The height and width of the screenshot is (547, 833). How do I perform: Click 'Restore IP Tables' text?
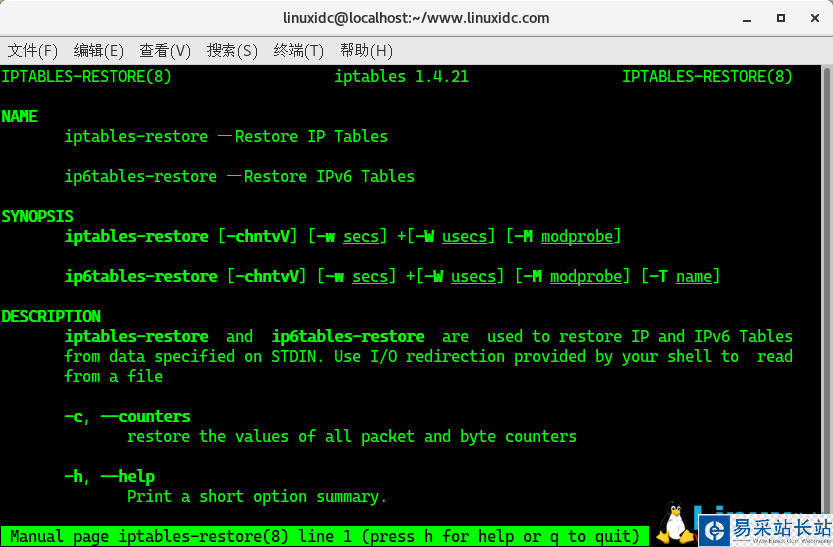(311, 136)
